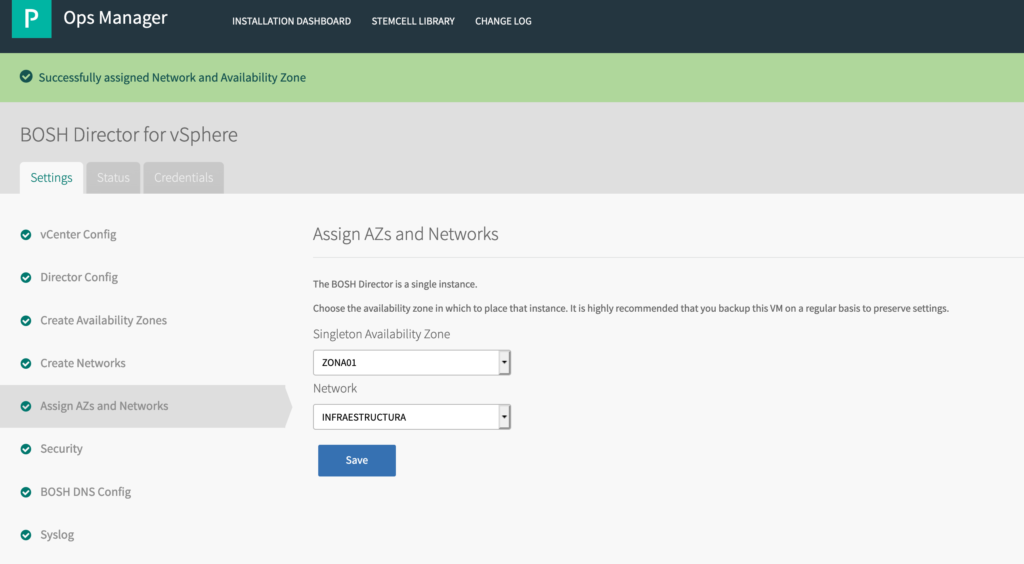Open BOSH DNS Config section
The image size is (1024, 564).
(x=86, y=492)
